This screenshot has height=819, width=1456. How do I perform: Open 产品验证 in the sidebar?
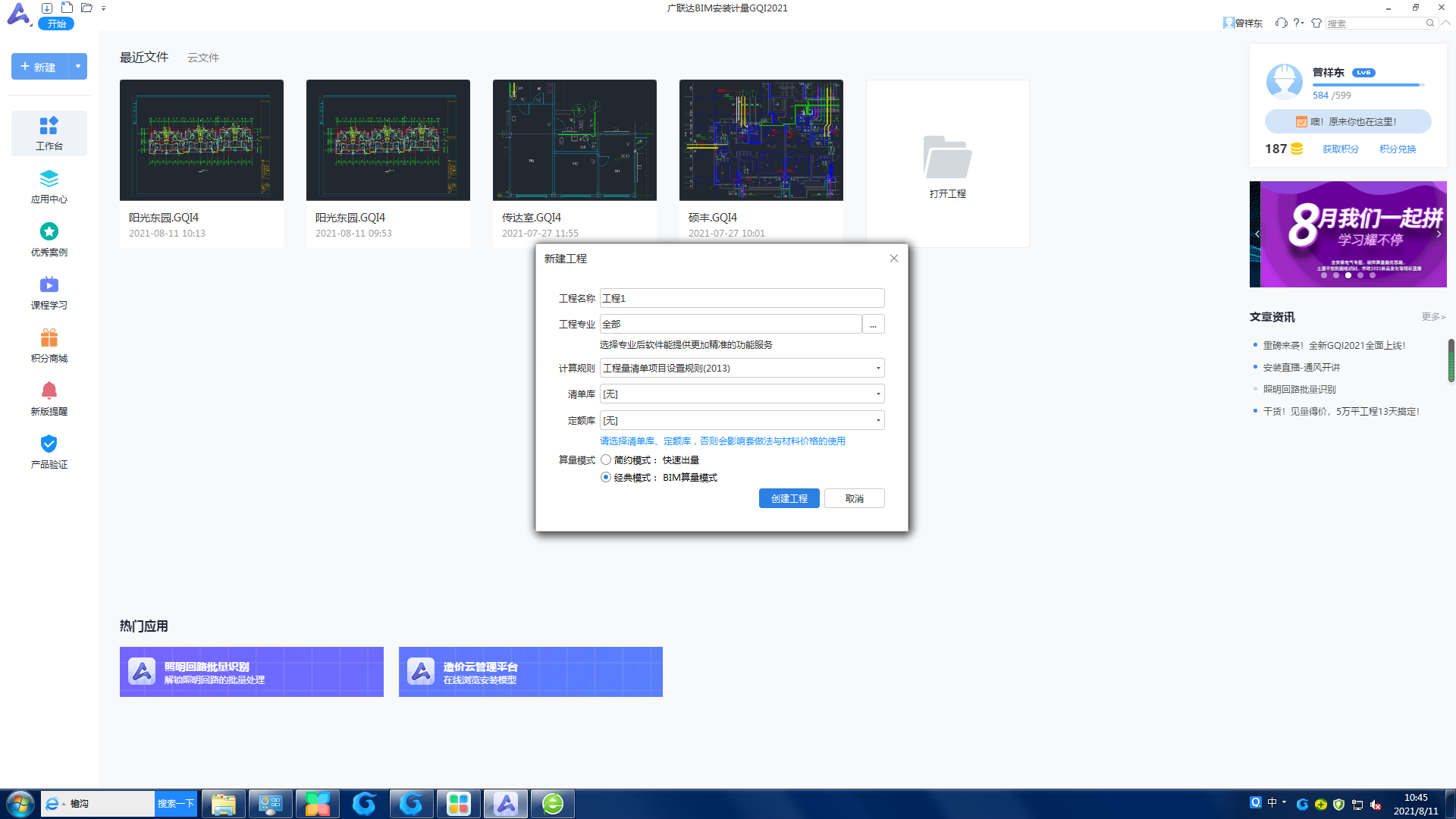pyautogui.click(x=49, y=452)
